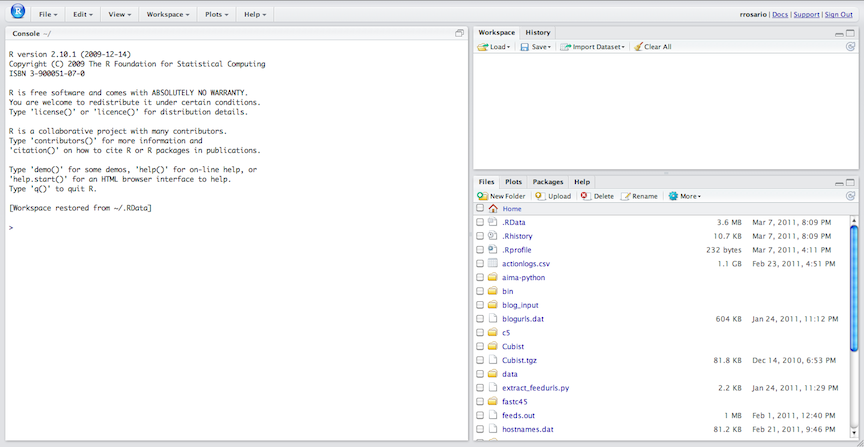Toggle the select-all files checkbox
This screenshot has height=447, width=864.
click(480, 208)
